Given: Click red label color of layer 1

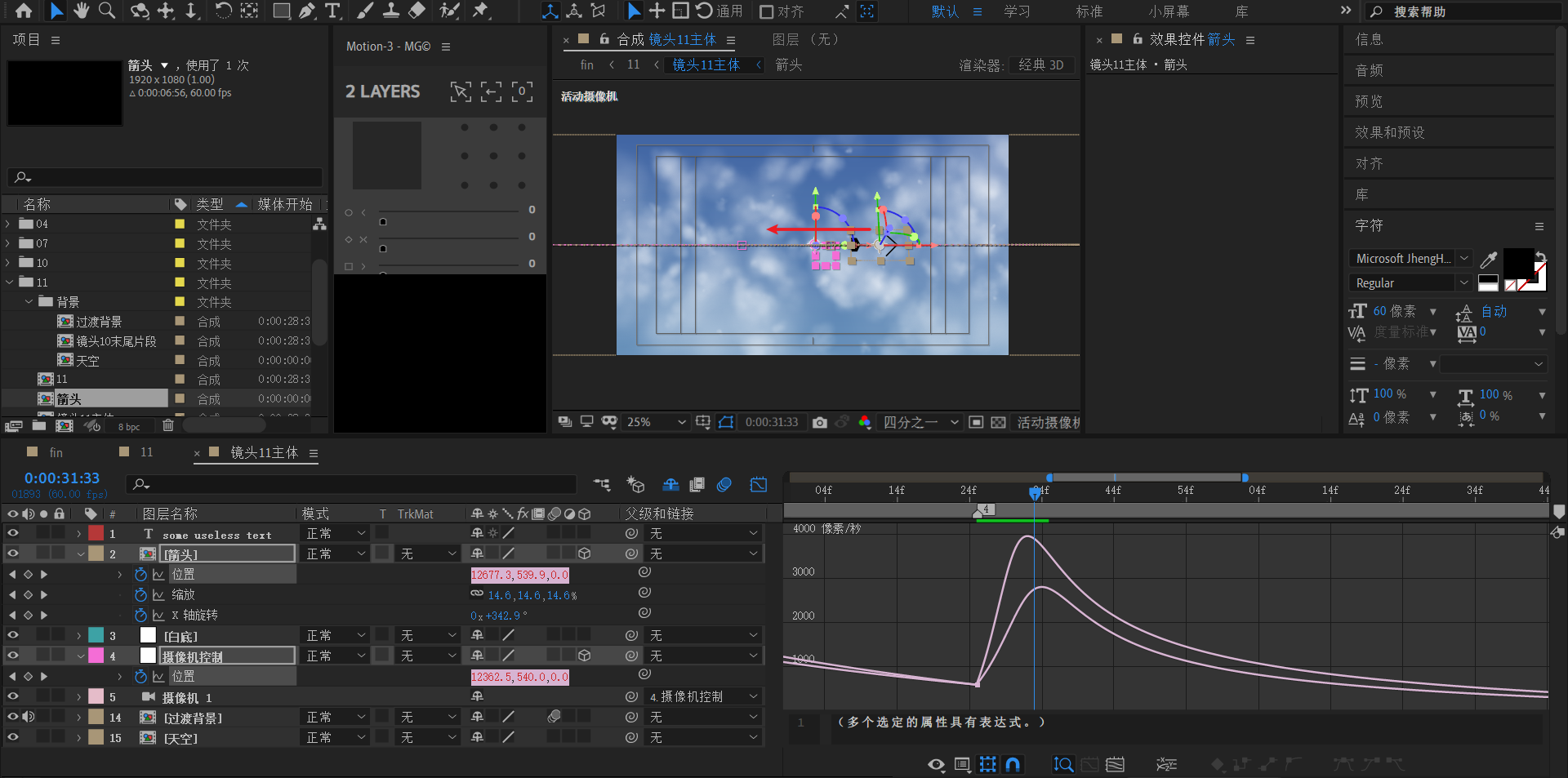Looking at the screenshot, I should 96,533.
